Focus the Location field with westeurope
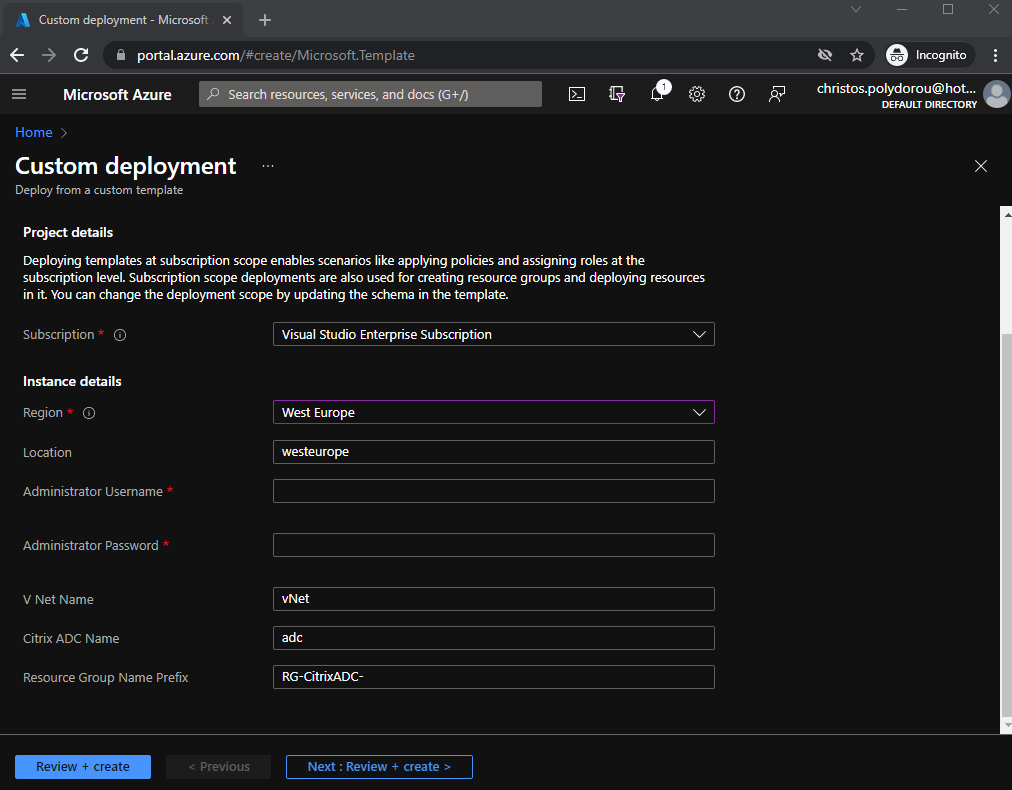 [x=494, y=452]
